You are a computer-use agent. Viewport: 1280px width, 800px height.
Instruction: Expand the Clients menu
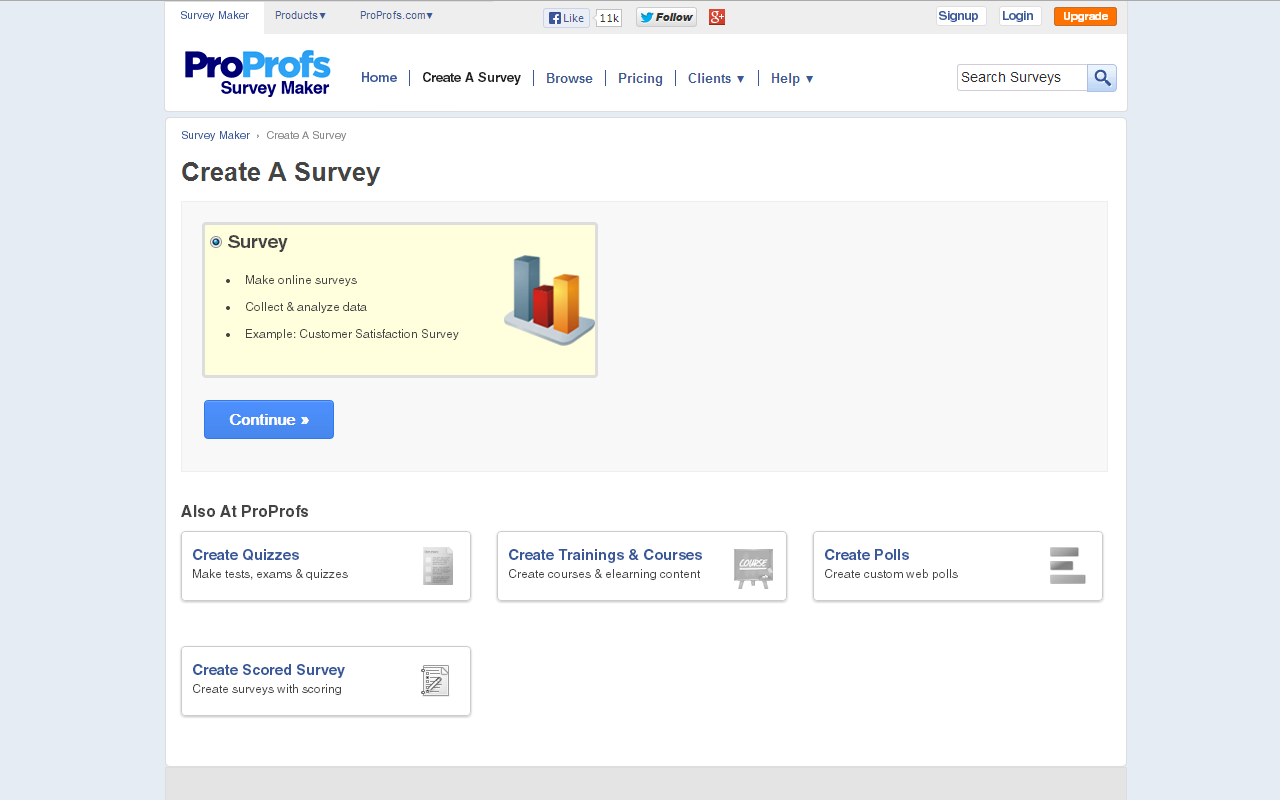click(x=716, y=79)
